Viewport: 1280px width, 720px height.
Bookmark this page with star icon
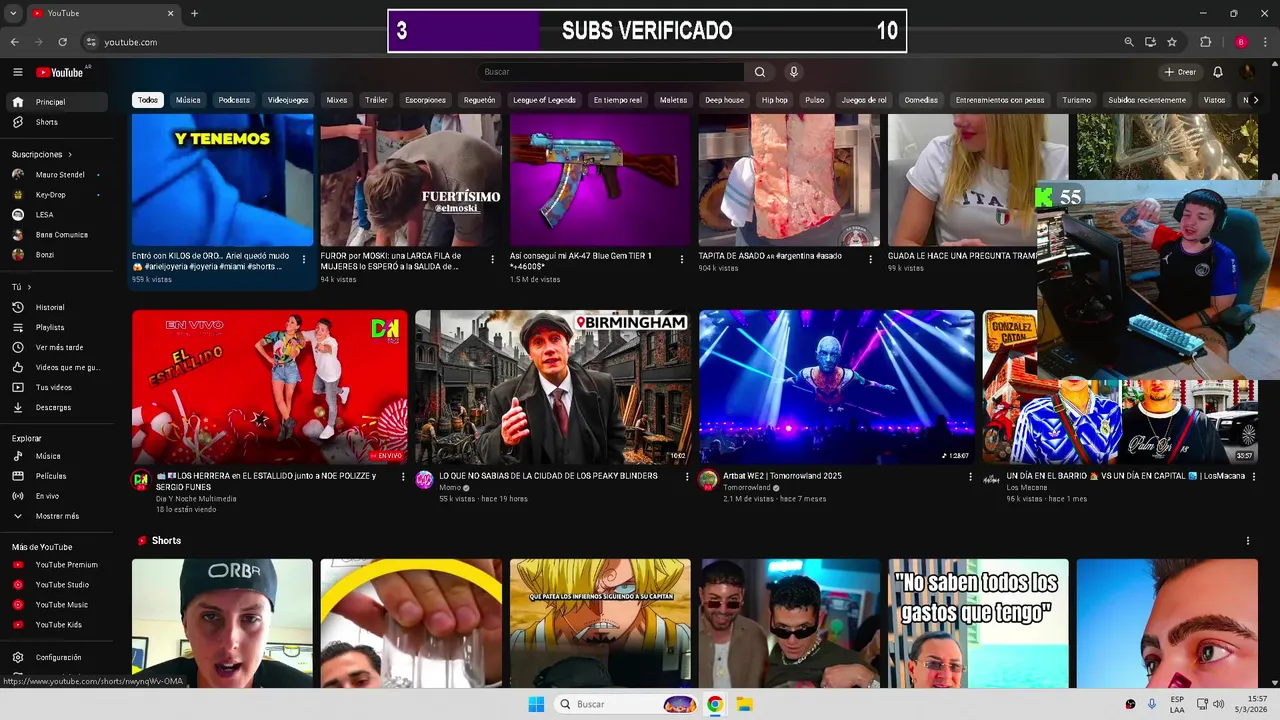(1172, 42)
